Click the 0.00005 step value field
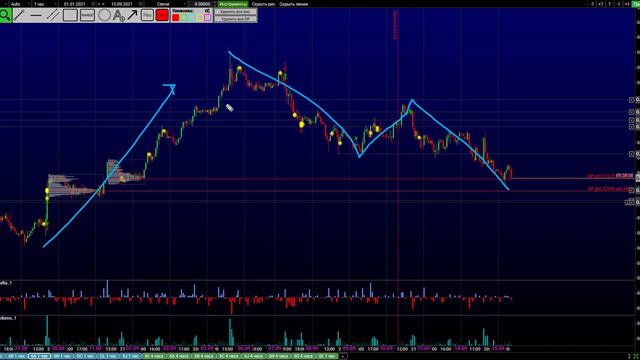The width and height of the screenshot is (640, 360). click(x=202, y=4)
